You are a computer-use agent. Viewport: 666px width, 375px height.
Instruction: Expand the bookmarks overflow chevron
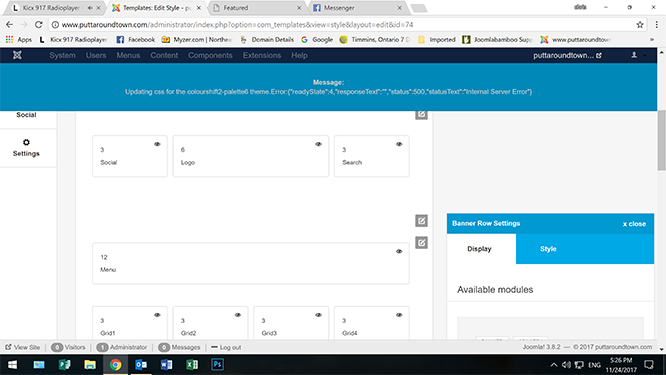[652, 39]
